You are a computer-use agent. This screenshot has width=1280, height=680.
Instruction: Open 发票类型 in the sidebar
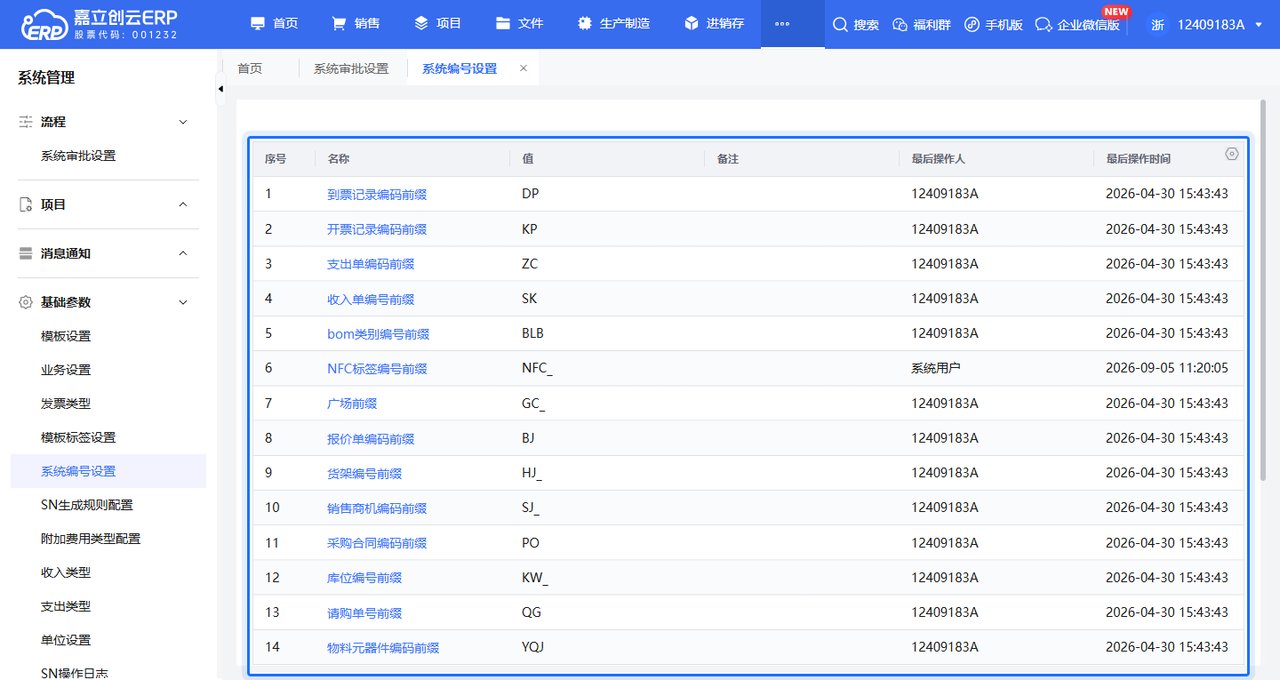pos(66,404)
